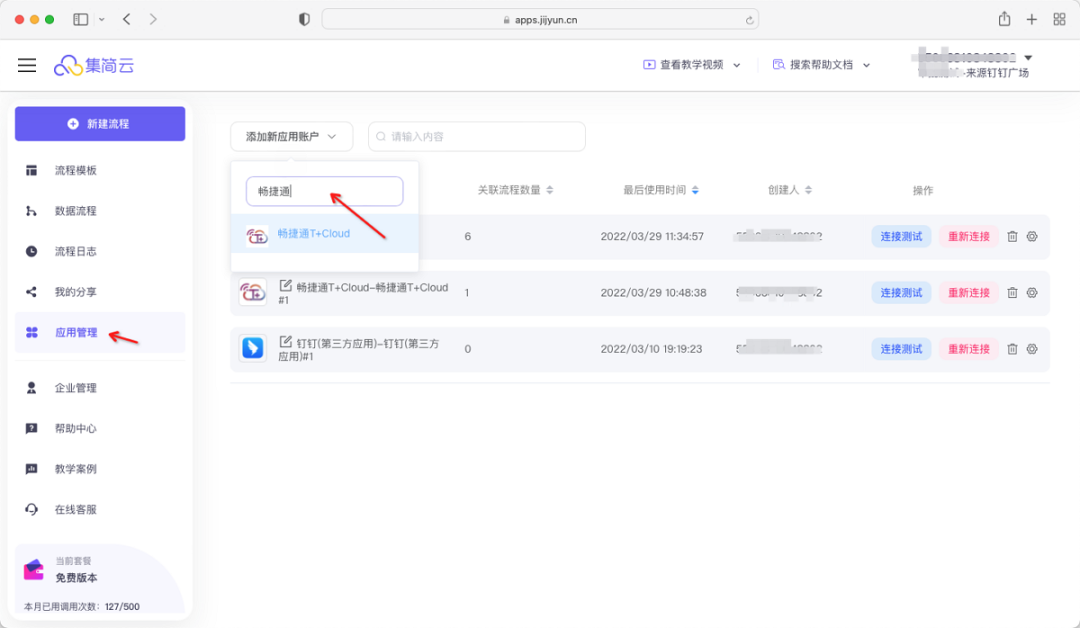Click the 集简云 logo
The image size is (1080, 628).
click(x=94, y=65)
